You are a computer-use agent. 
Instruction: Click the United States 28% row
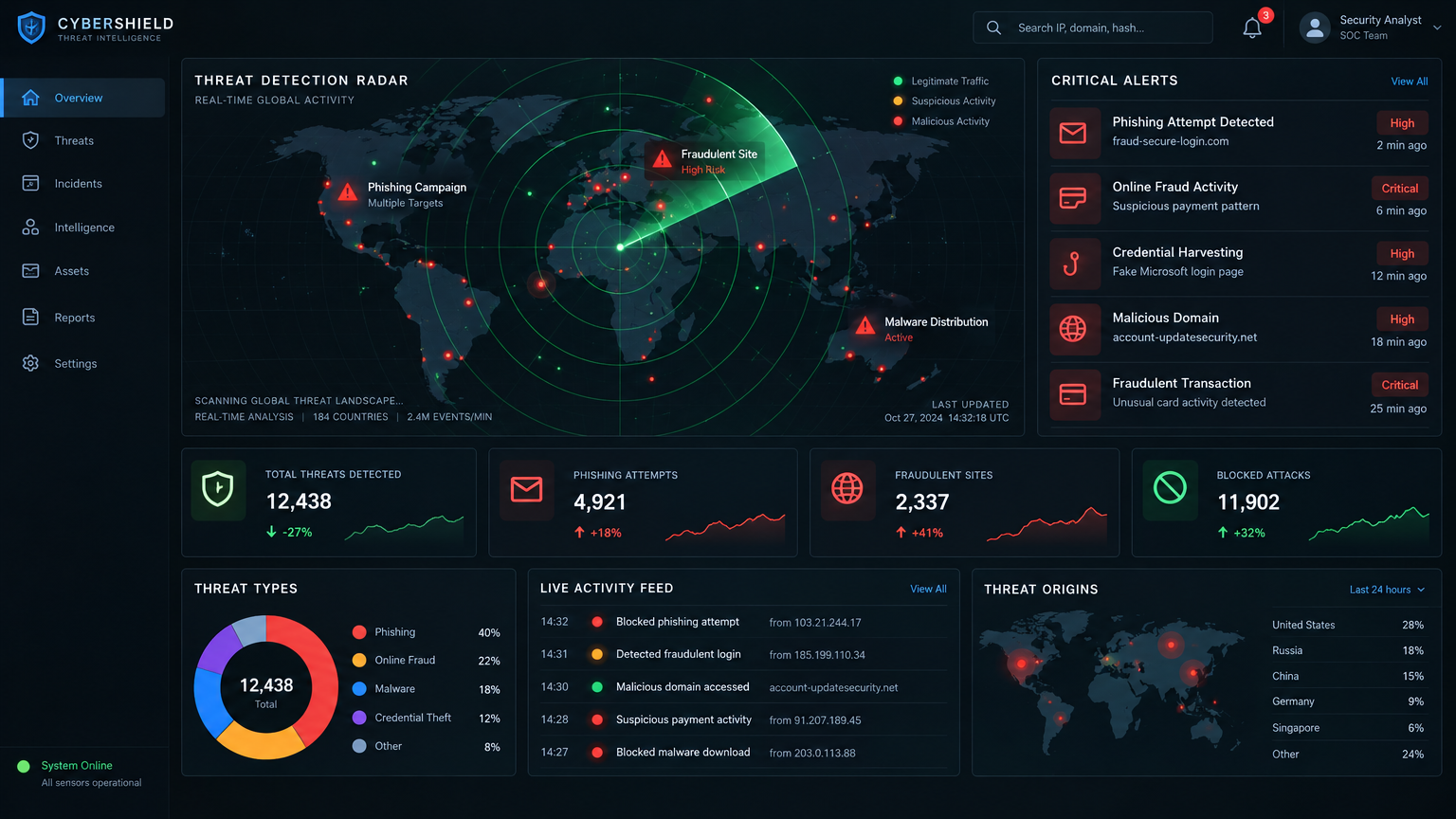(x=1348, y=625)
